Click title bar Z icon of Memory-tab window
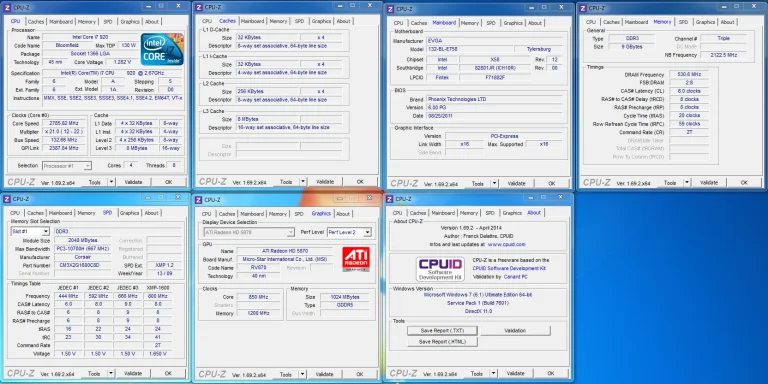This screenshot has width=768, height=384. click(582, 8)
